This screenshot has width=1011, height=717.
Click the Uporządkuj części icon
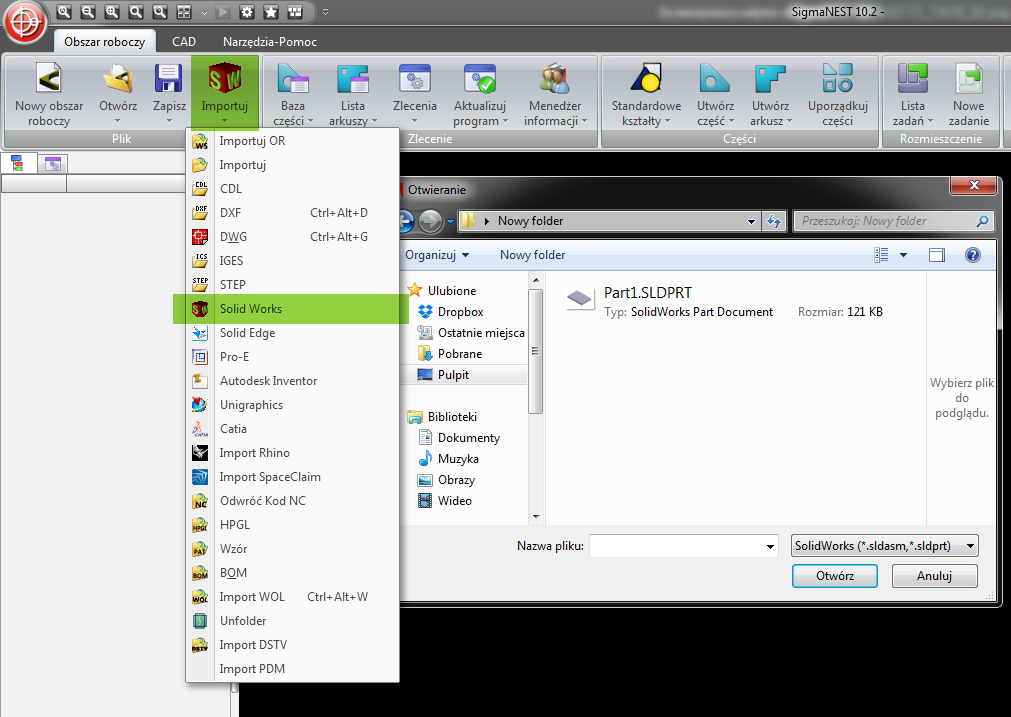(838, 78)
